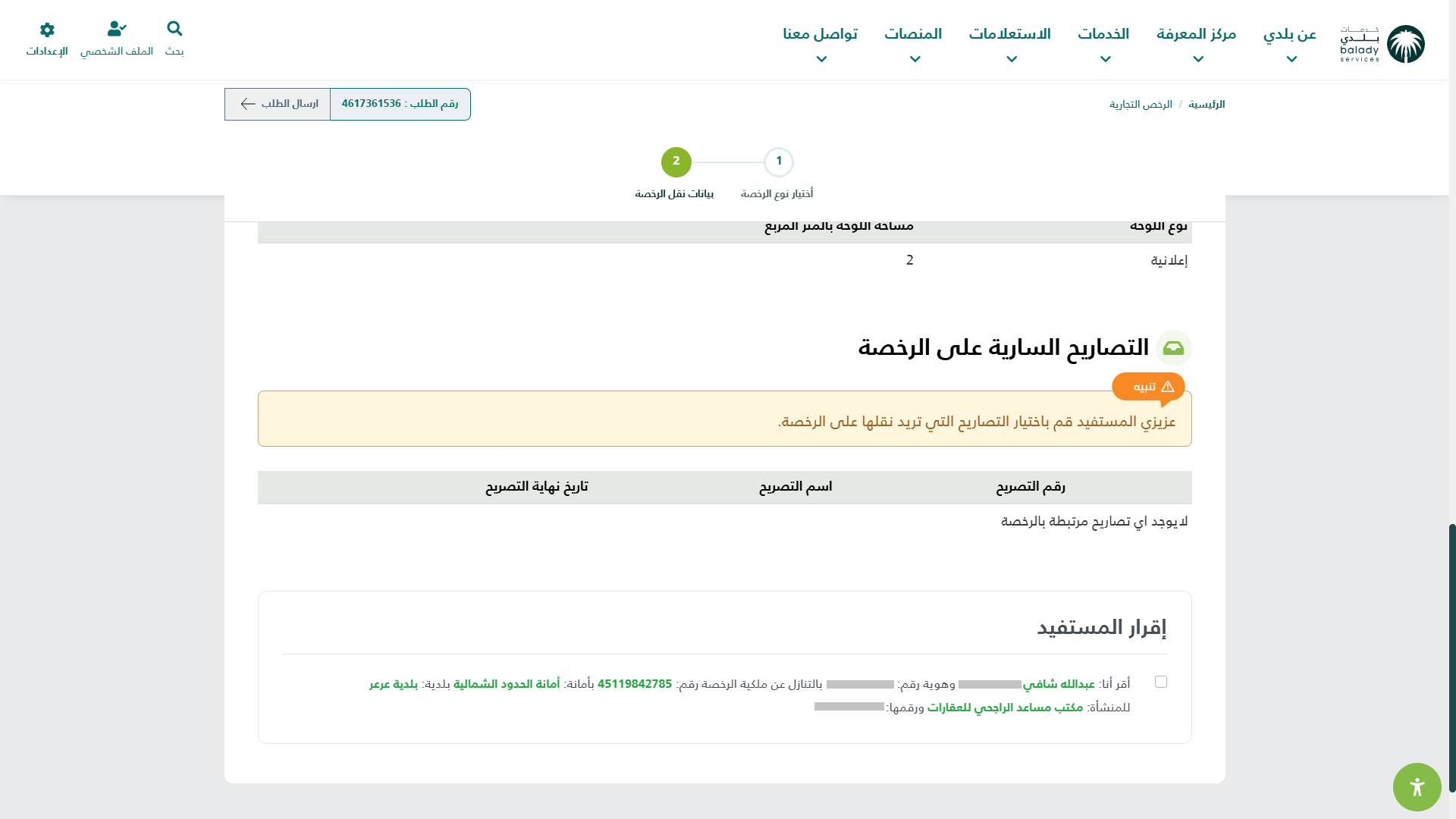Expand the عن بلدي menu chevron
Image resolution: width=1456 pixels, height=819 pixels.
[1291, 59]
